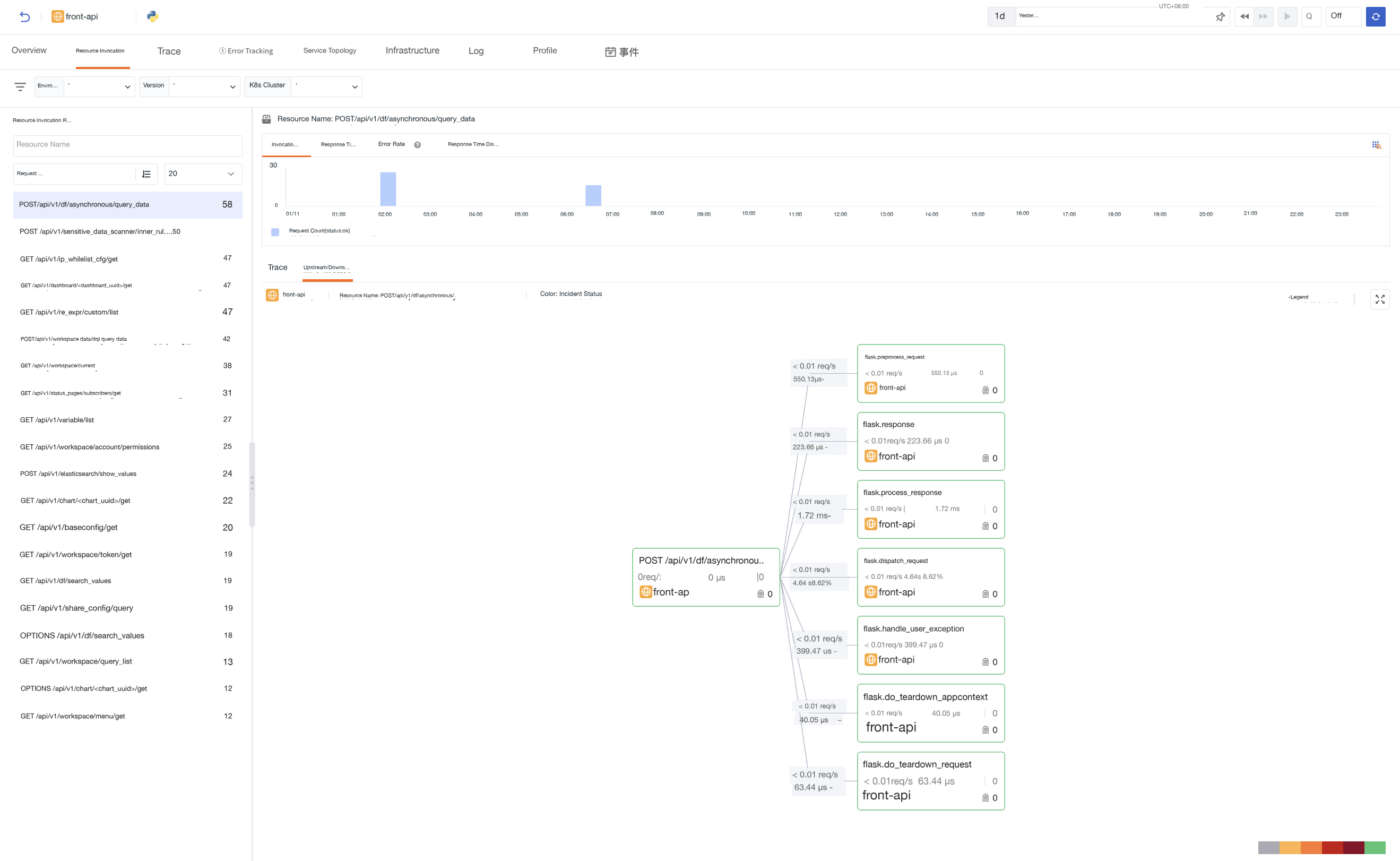
Task: Click the red legend color swatch
Action: [1332, 847]
